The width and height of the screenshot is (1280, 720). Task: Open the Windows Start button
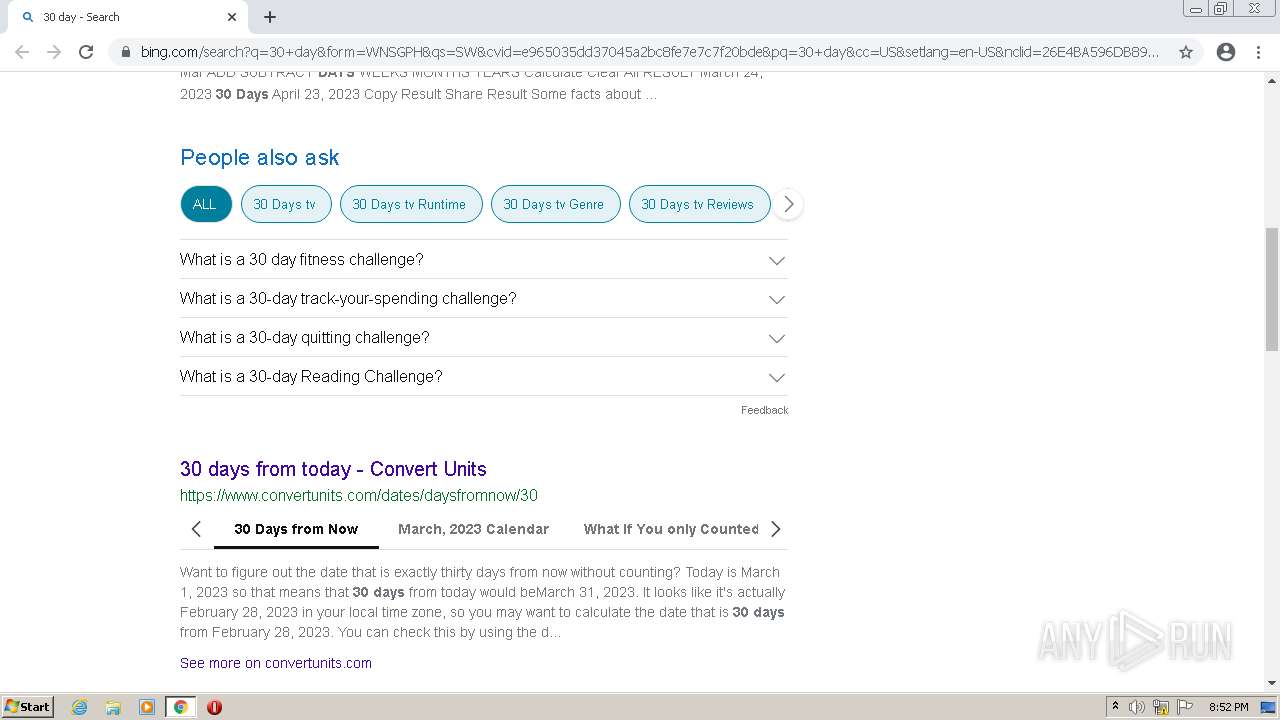(x=27, y=707)
